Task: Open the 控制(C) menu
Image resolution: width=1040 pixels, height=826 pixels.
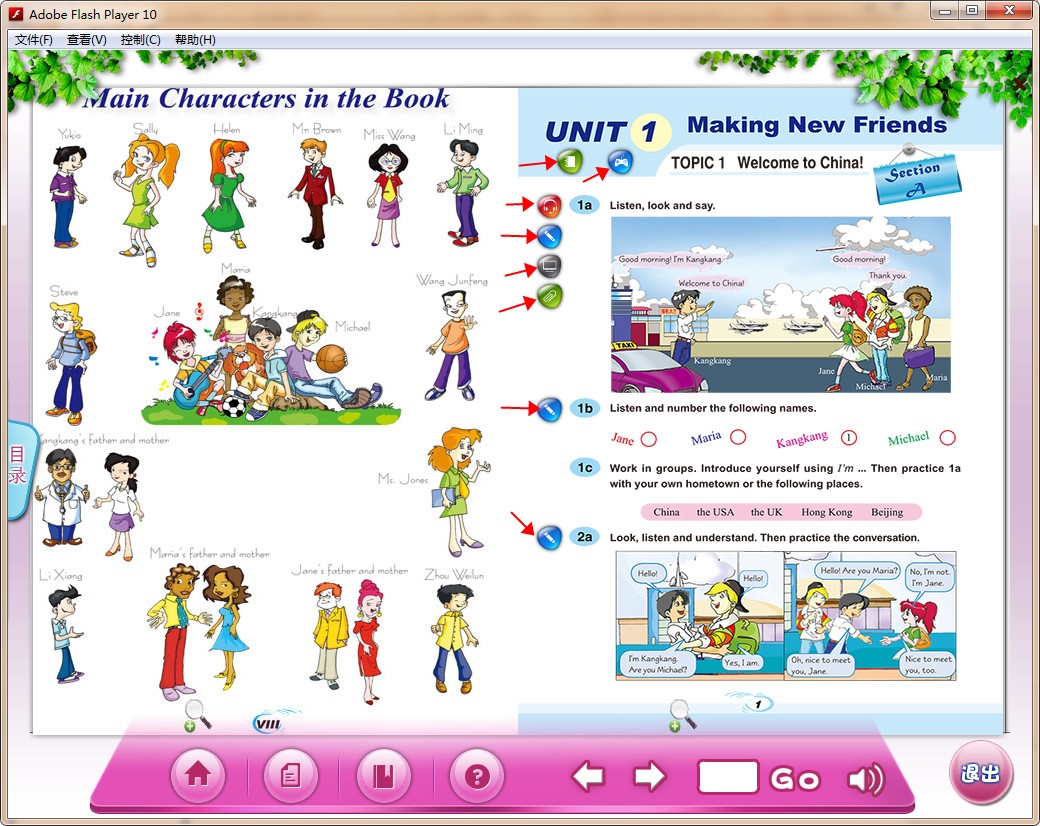Action: [x=141, y=40]
